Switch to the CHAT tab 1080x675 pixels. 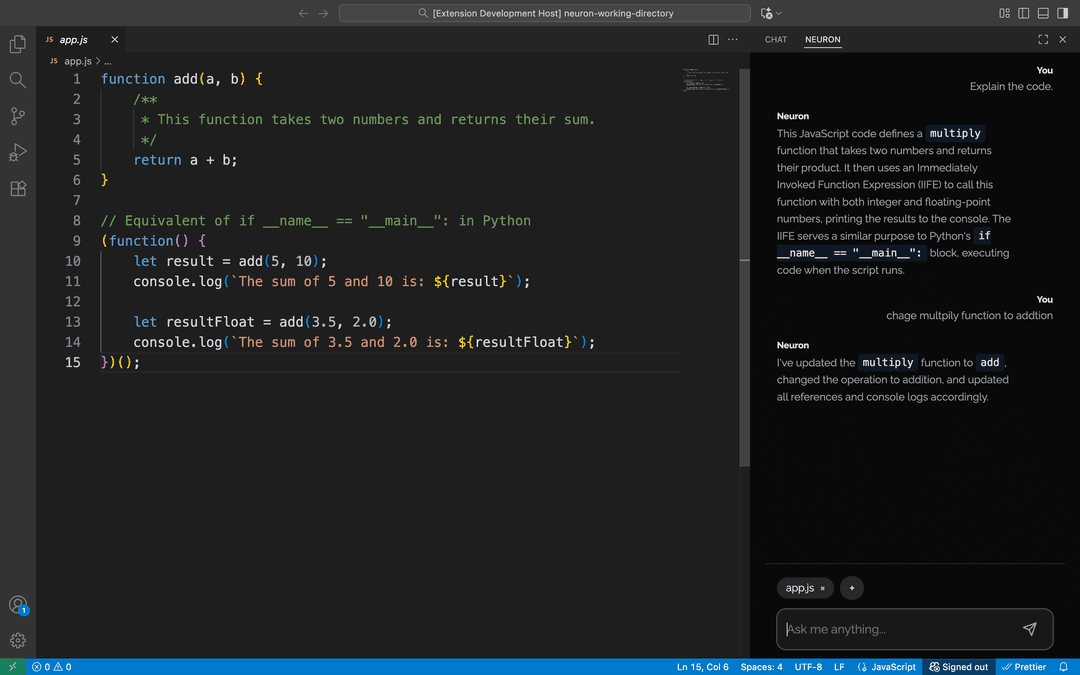tap(775, 40)
